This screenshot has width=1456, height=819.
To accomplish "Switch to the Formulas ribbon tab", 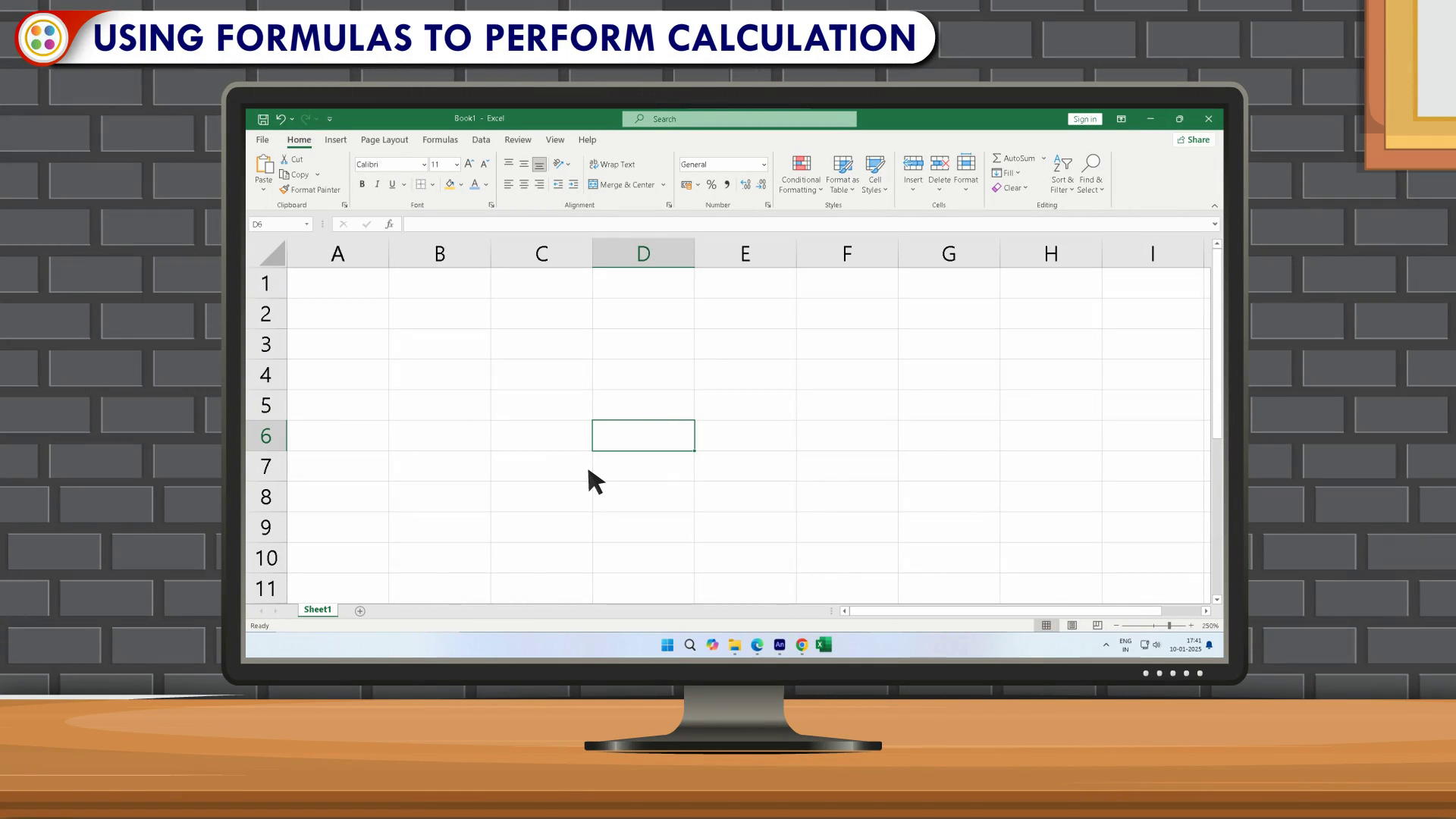I will coord(440,140).
